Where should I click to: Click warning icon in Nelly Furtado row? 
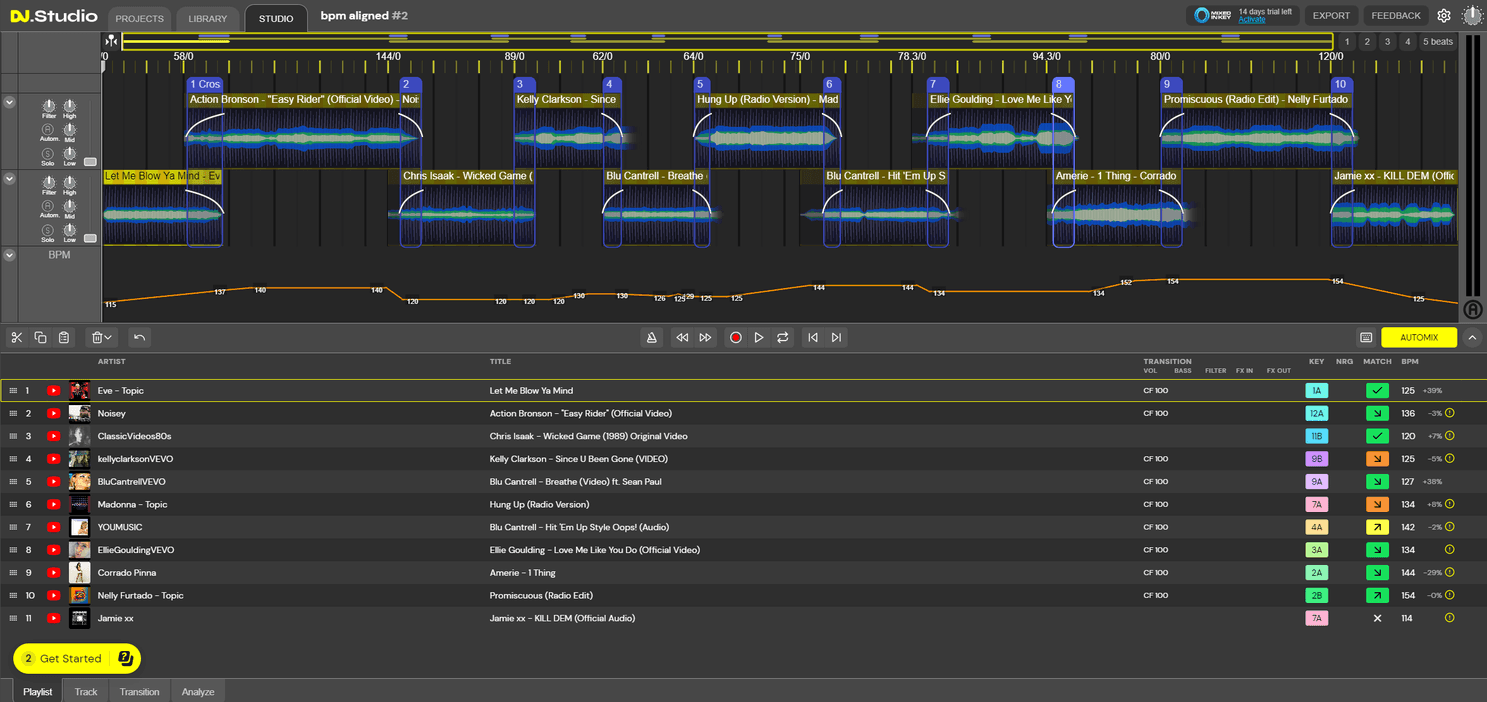(x=1449, y=595)
